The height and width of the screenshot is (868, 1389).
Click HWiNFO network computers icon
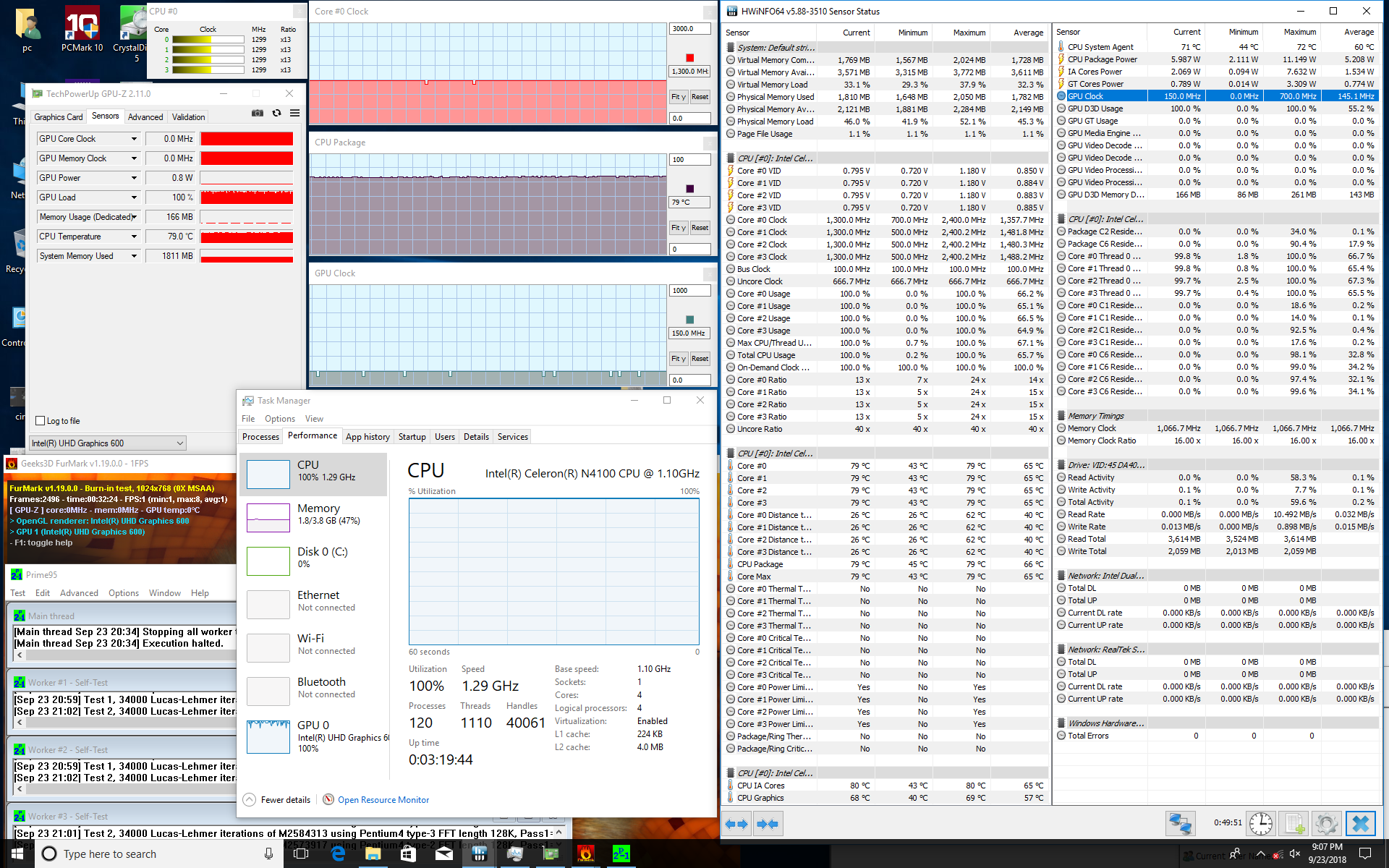tap(1180, 823)
